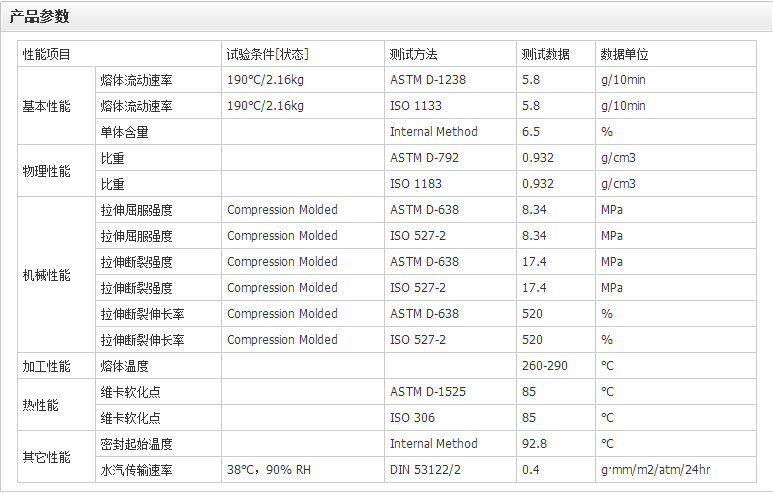Click the 测试数据 column header

(546, 54)
